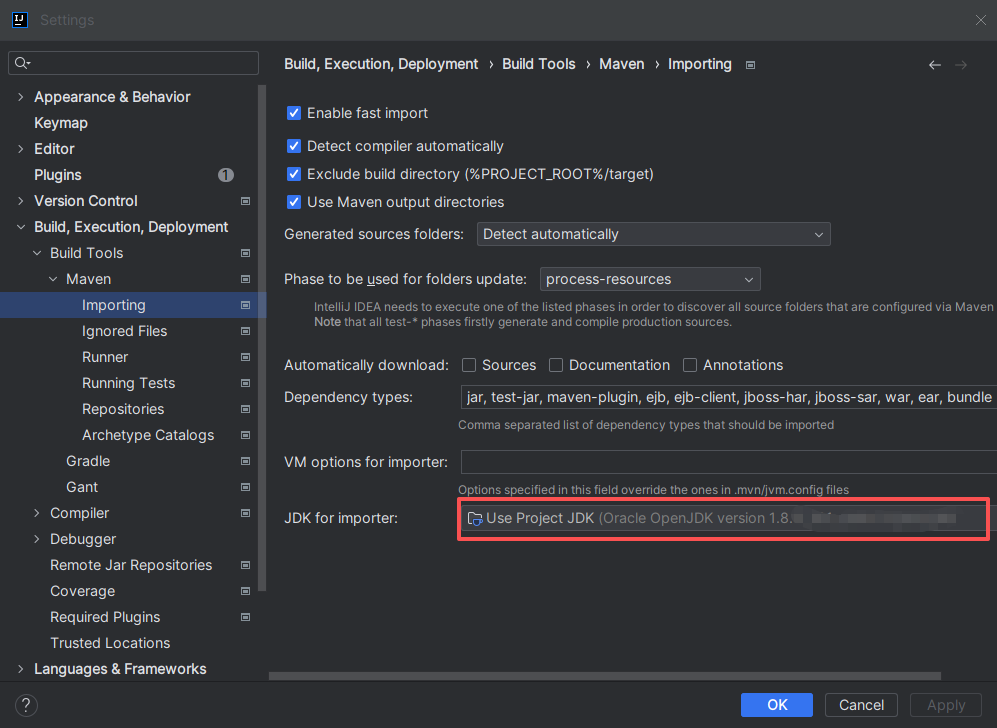Click project icon next to Coverage
Screen dimensions: 997x728
click(x=245, y=591)
